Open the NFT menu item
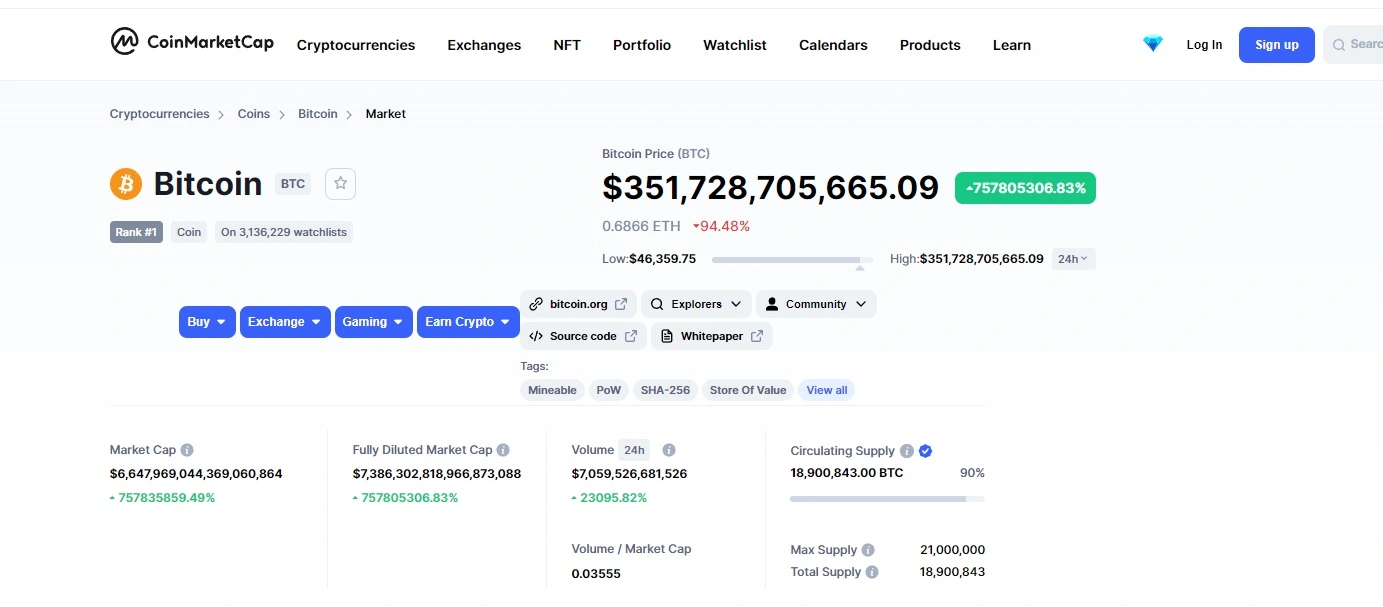1383x607 pixels. 567,45
